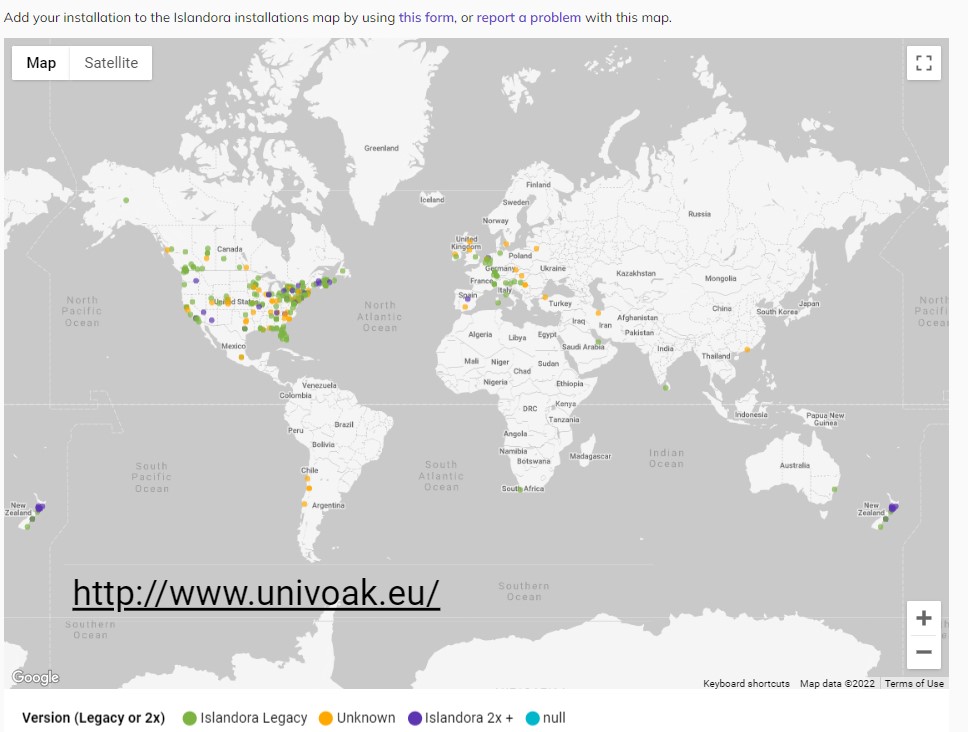Click the 'Venezuela' map label

point(319,385)
